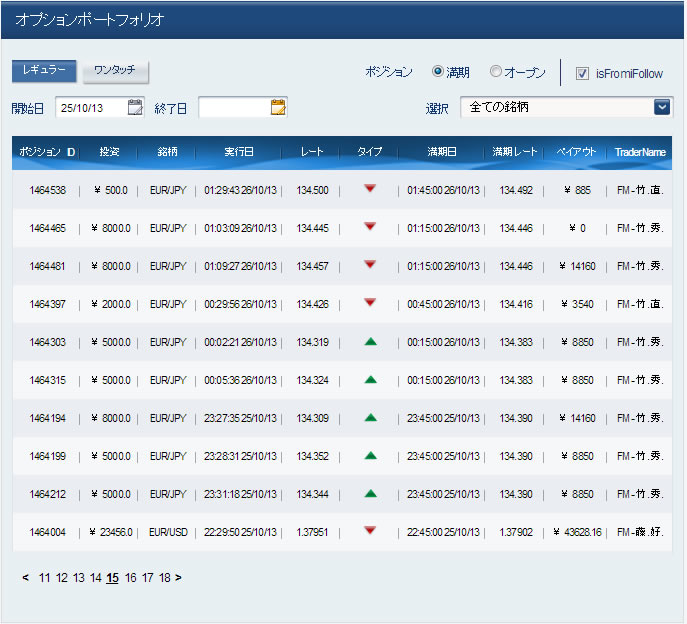This screenshot has width=687, height=624.
Task: Click red down arrow for position 1464397
Action: click(370, 303)
